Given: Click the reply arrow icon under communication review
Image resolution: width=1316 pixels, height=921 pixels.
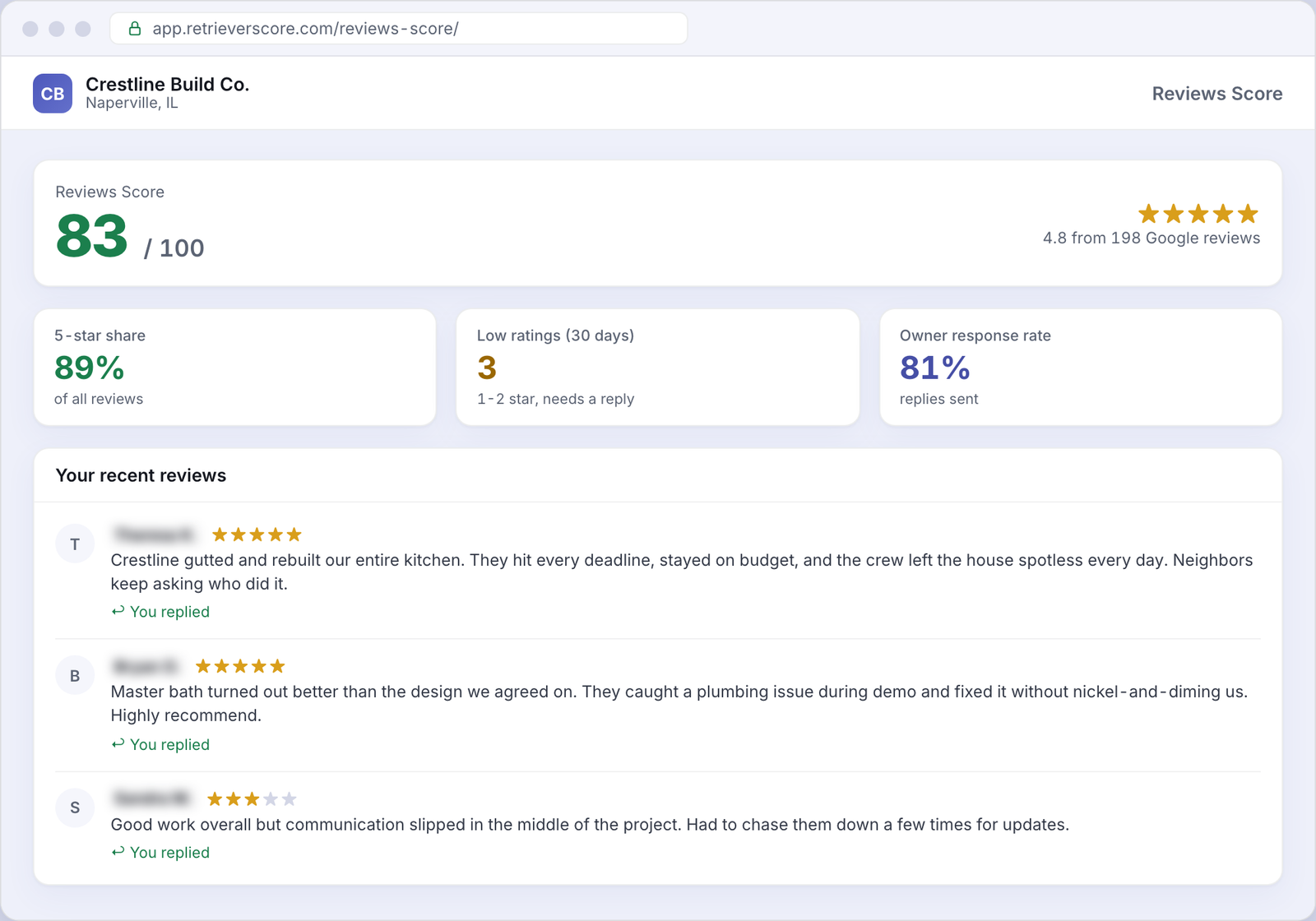Looking at the screenshot, I should pyautogui.click(x=118, y=852).
